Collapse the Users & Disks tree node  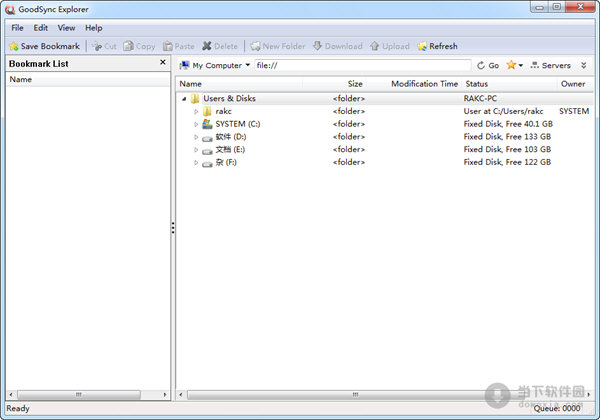tap(184, 99)
